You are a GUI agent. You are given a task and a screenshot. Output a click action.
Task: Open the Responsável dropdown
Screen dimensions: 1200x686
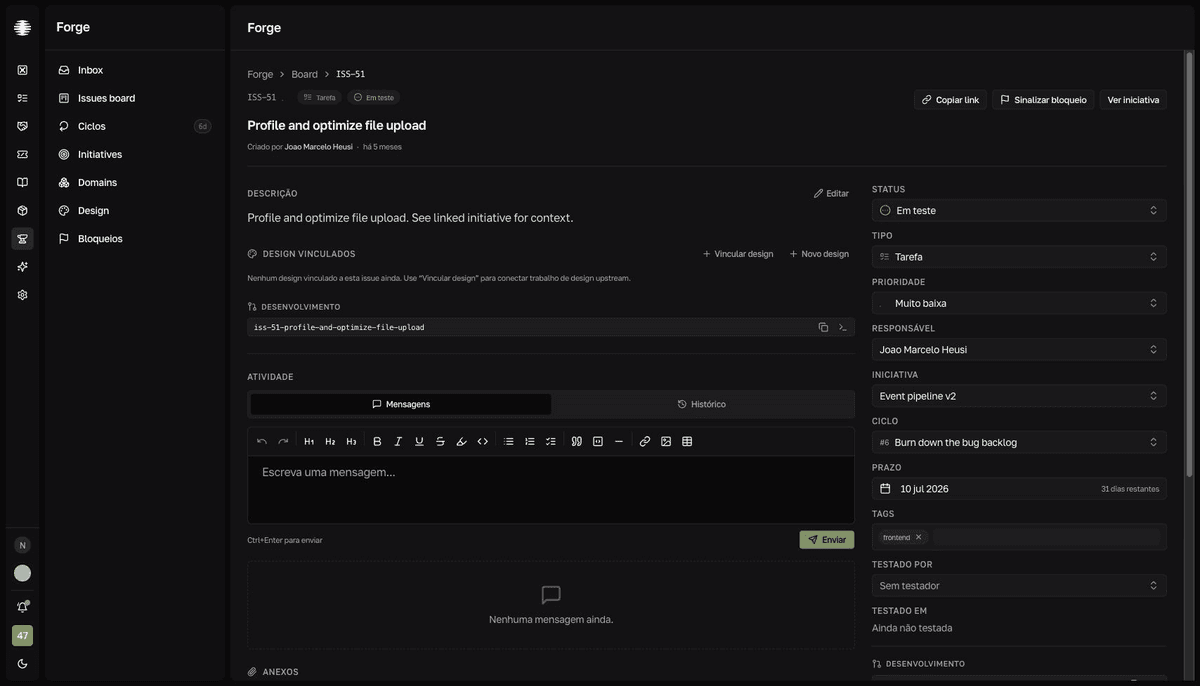[x=1019, y=349]
